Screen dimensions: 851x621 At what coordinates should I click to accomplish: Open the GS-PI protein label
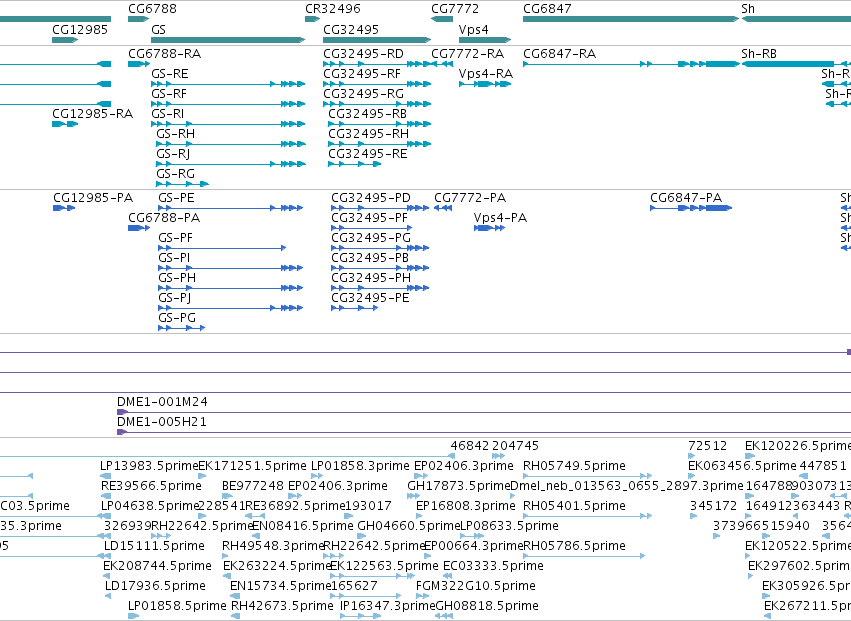tap(174, 258)
